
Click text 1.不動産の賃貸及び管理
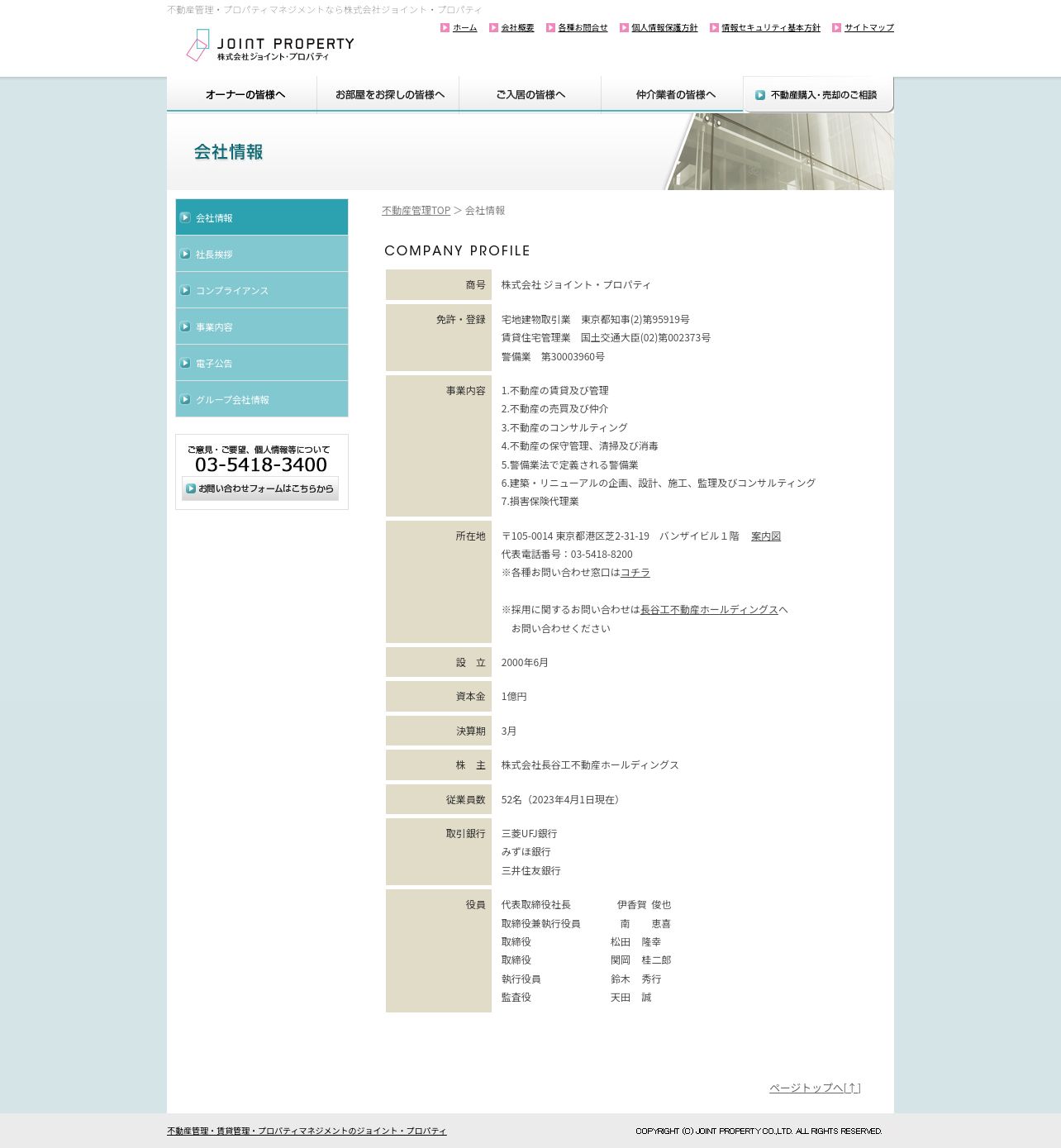coord(554,391)
